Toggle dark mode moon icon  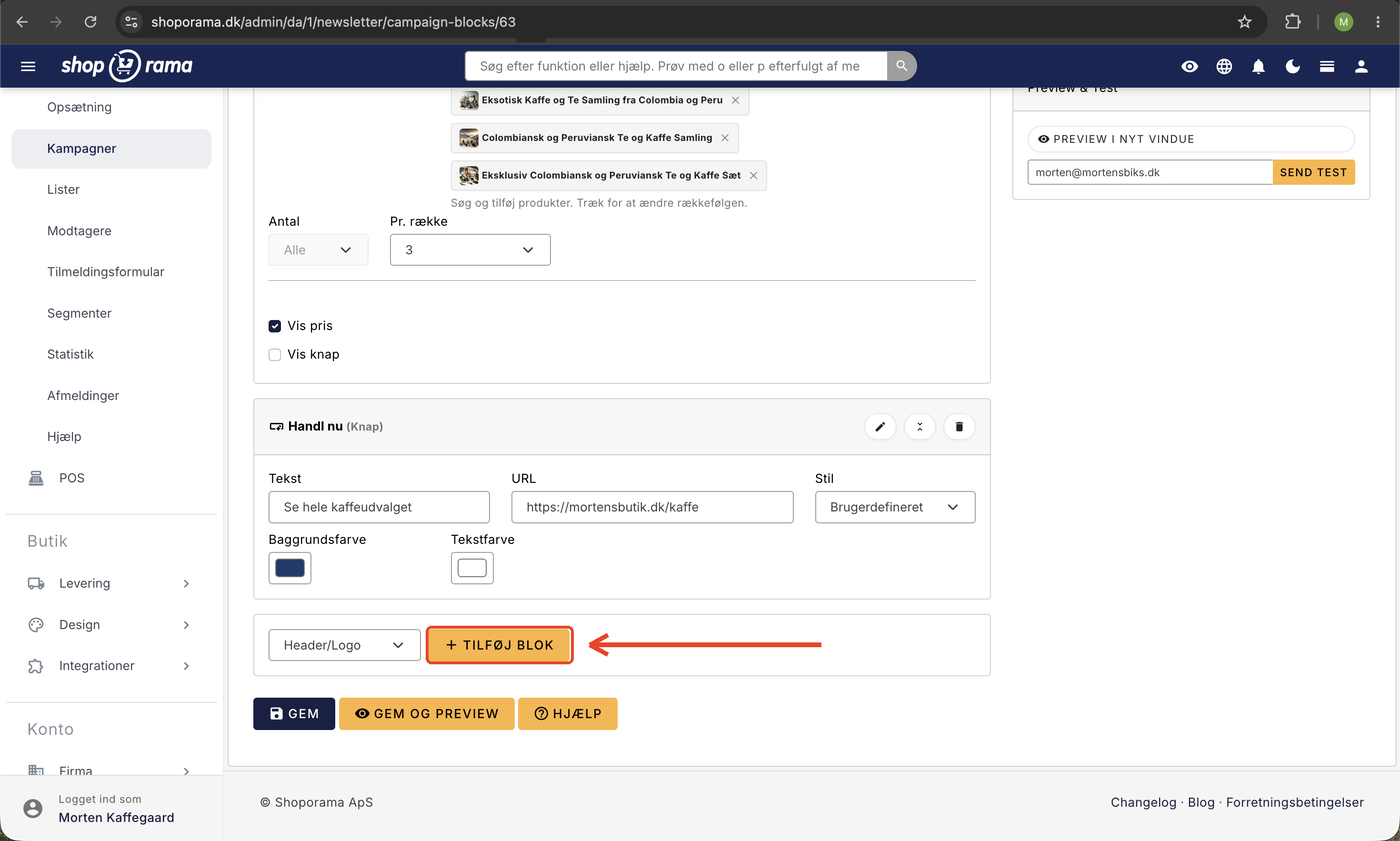coord(1293,66)
